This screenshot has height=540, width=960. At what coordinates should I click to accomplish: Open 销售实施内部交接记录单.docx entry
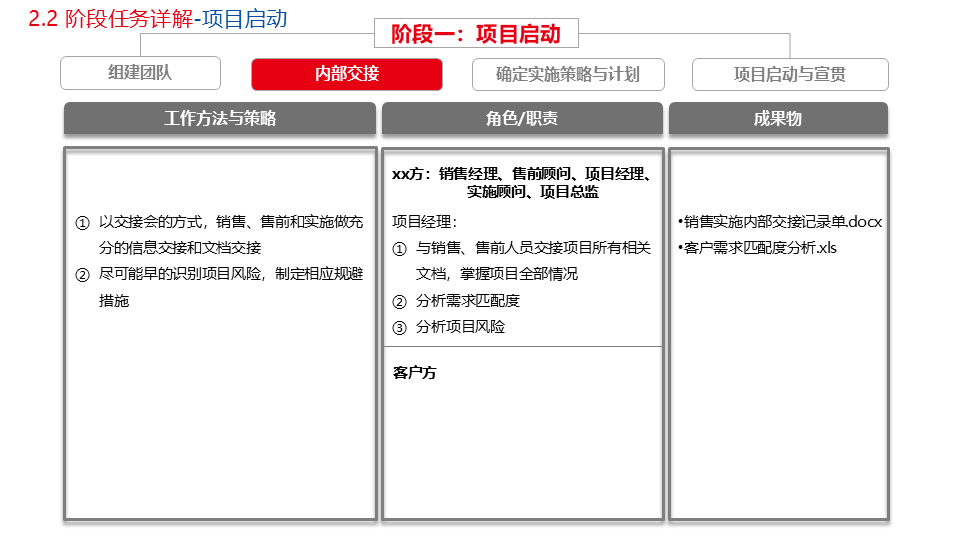(x=780, y=222)
